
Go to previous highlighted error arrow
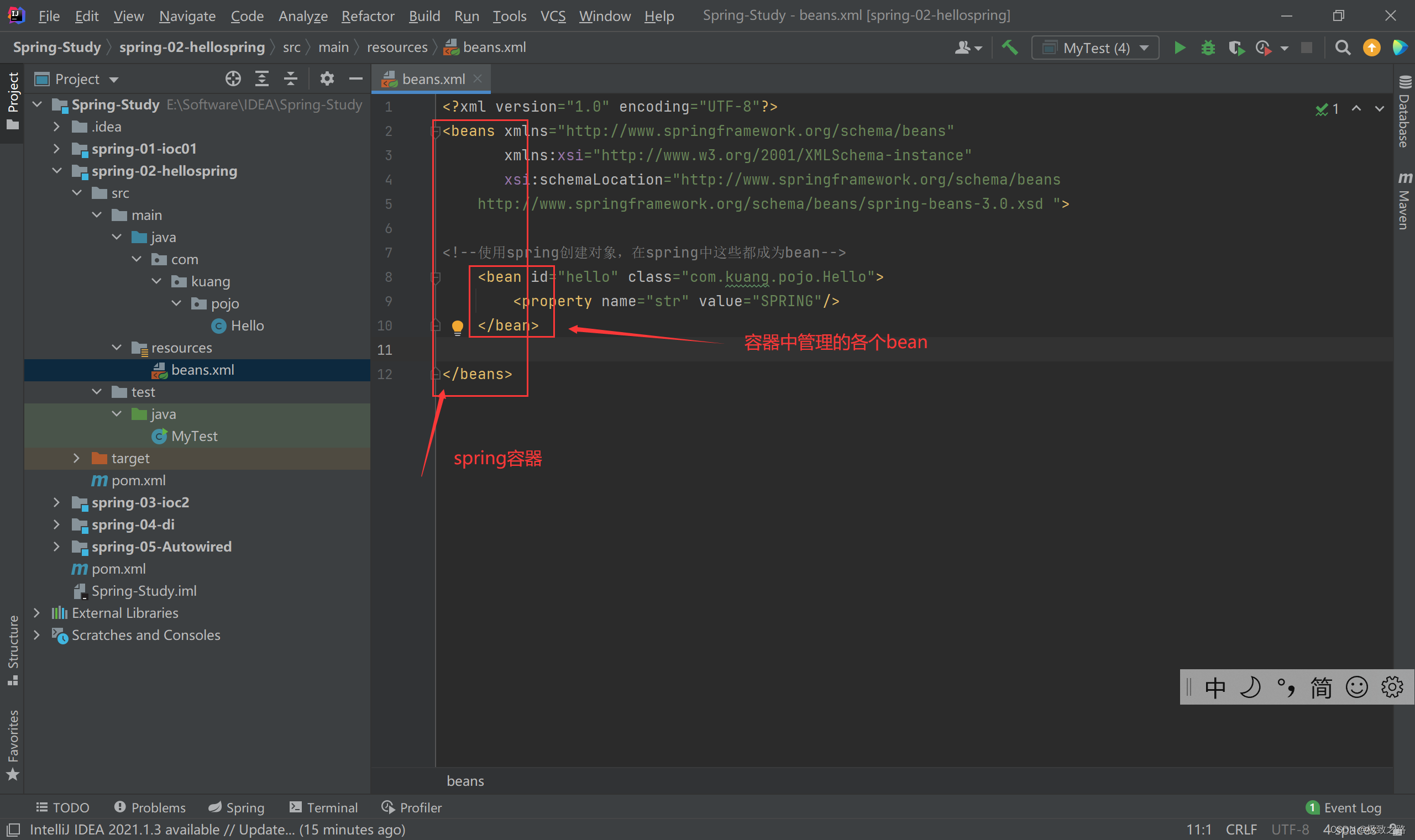tap(1356, 108)
